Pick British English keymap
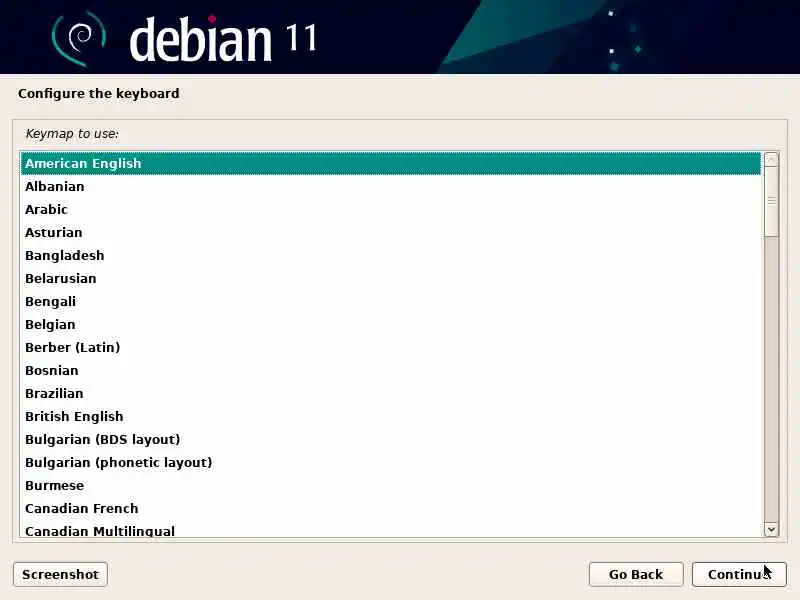This screenshot has width=800, height=600. point(391,416)
